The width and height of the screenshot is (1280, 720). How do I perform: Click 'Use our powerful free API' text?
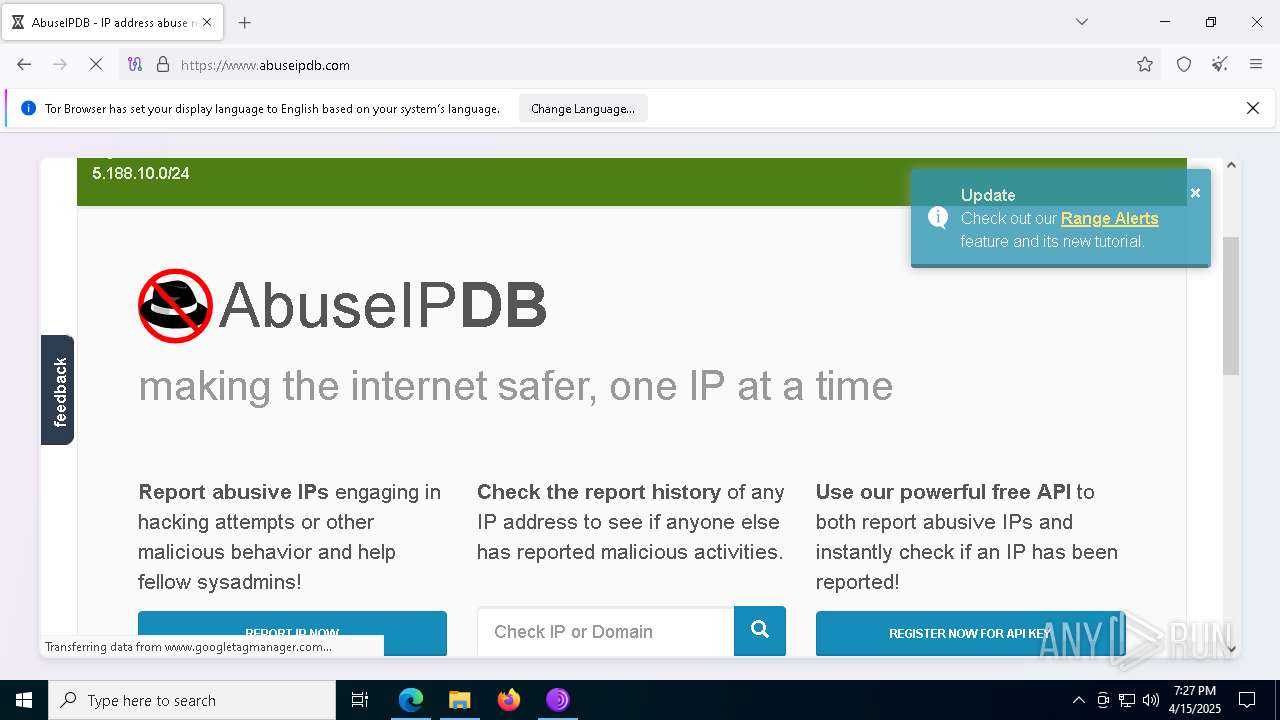click(x=943, y=492)
